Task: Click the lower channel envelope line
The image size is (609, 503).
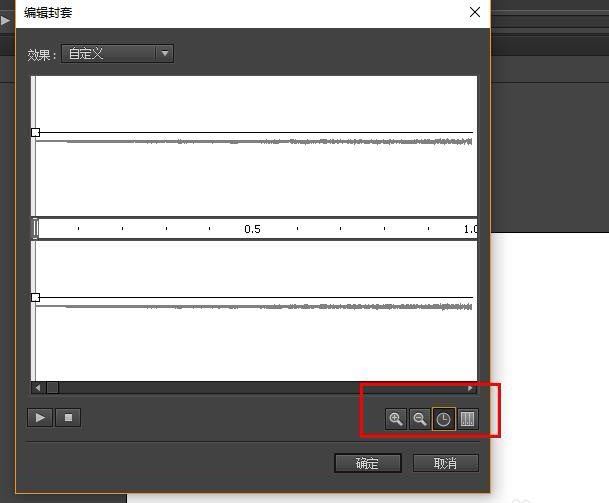Action: tap(256, 298)
